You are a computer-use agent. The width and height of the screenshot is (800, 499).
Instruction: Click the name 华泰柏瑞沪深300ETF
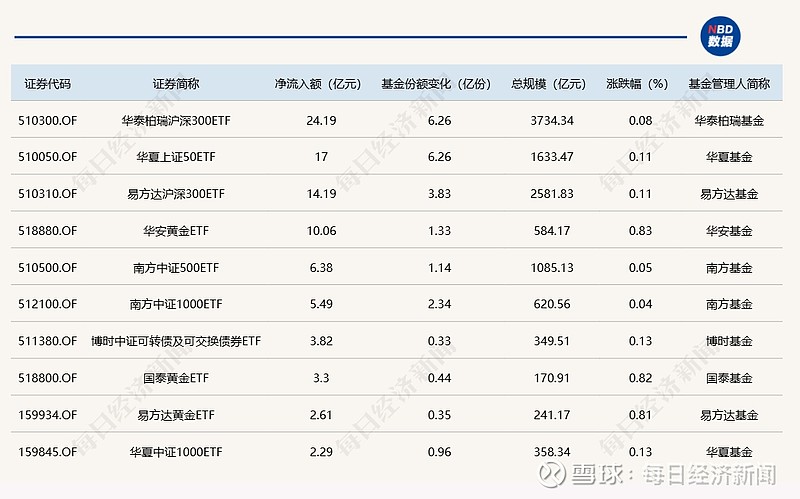click(176, 121)
